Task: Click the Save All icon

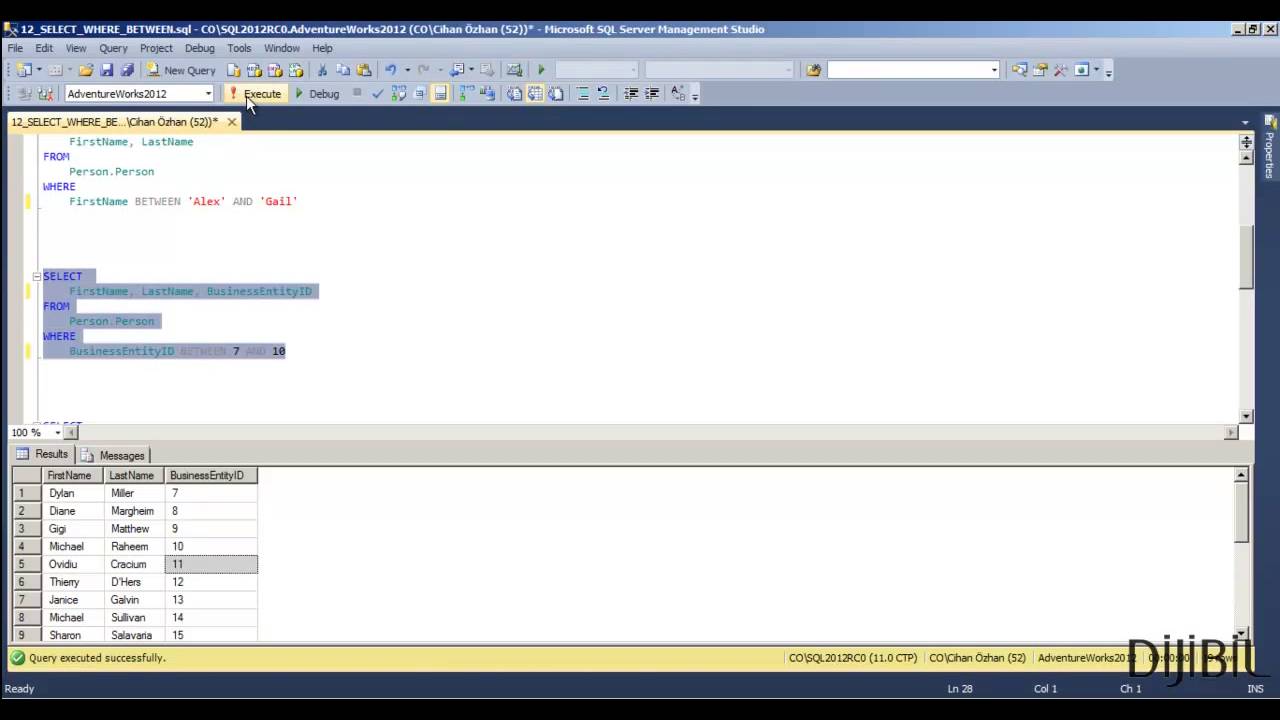Action: tap(127, 70)
